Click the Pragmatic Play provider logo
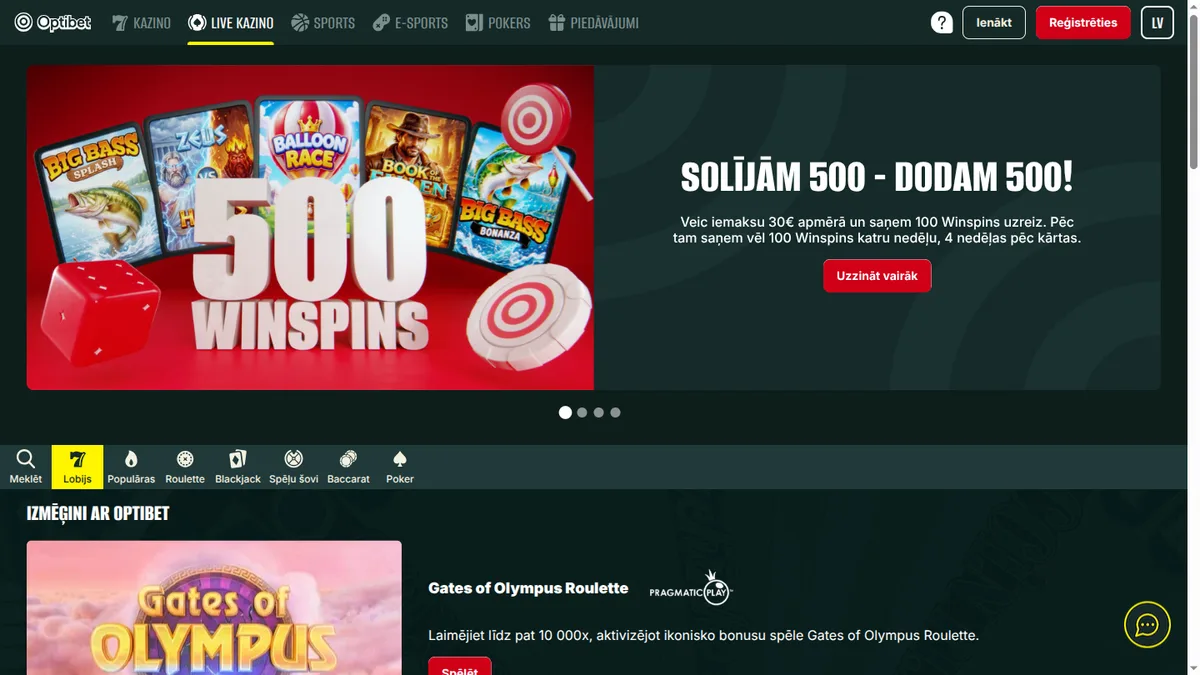 pos(691,590)
